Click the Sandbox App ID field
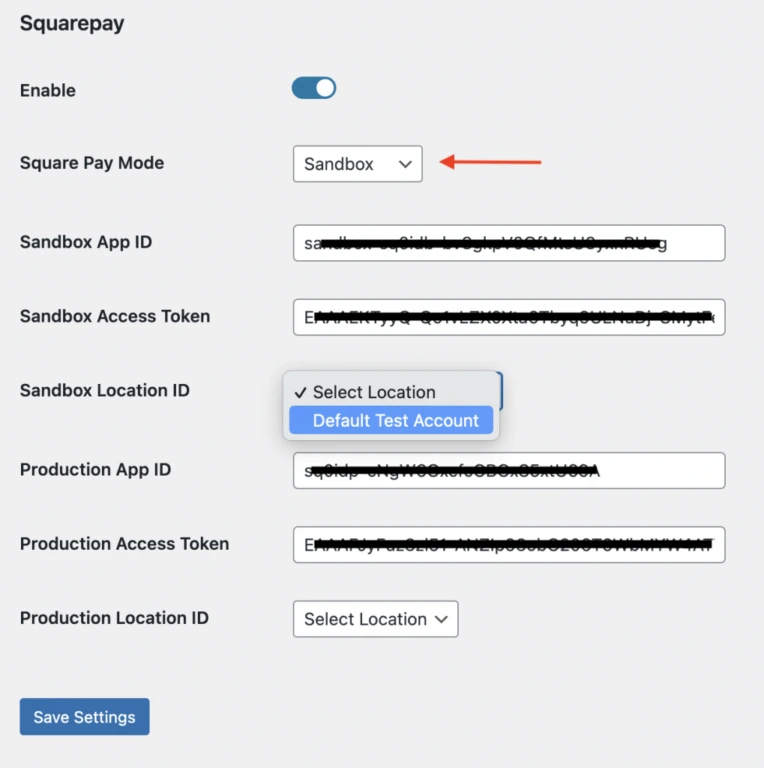 509,243
